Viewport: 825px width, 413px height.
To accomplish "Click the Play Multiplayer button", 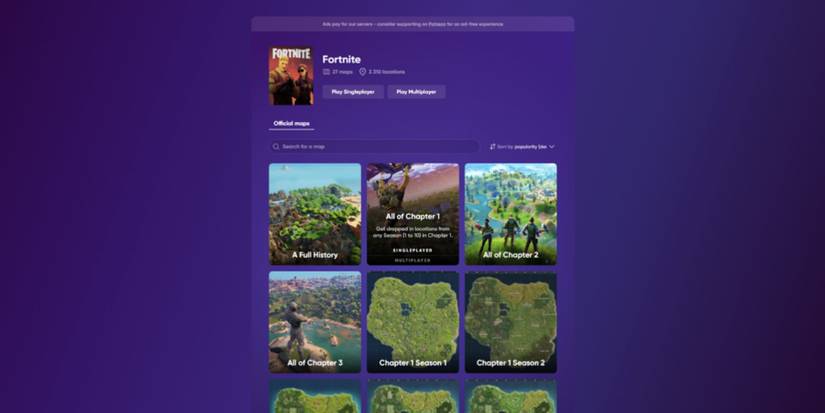I will click(416, 92).
